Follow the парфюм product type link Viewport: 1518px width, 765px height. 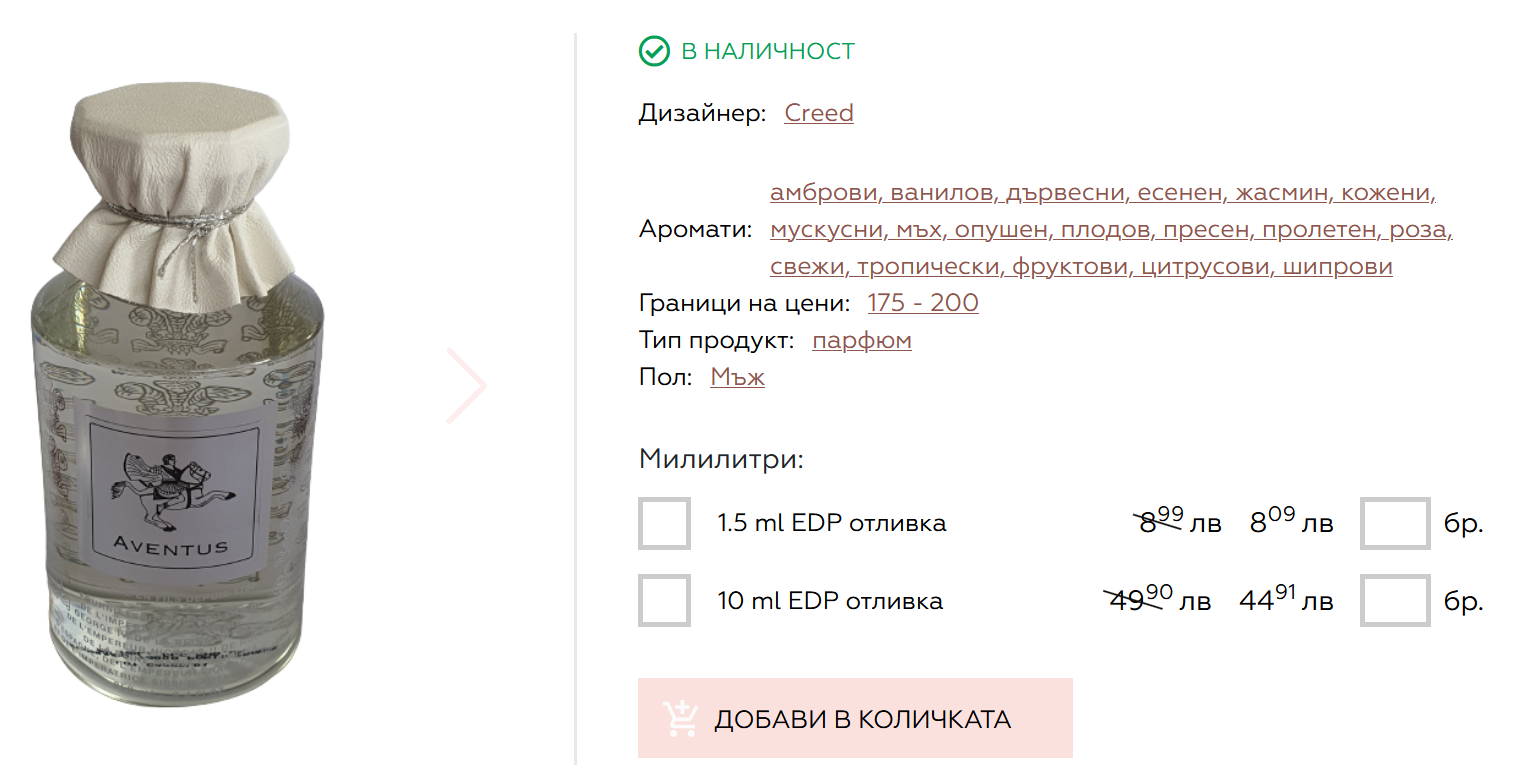(x=861, y=340)
